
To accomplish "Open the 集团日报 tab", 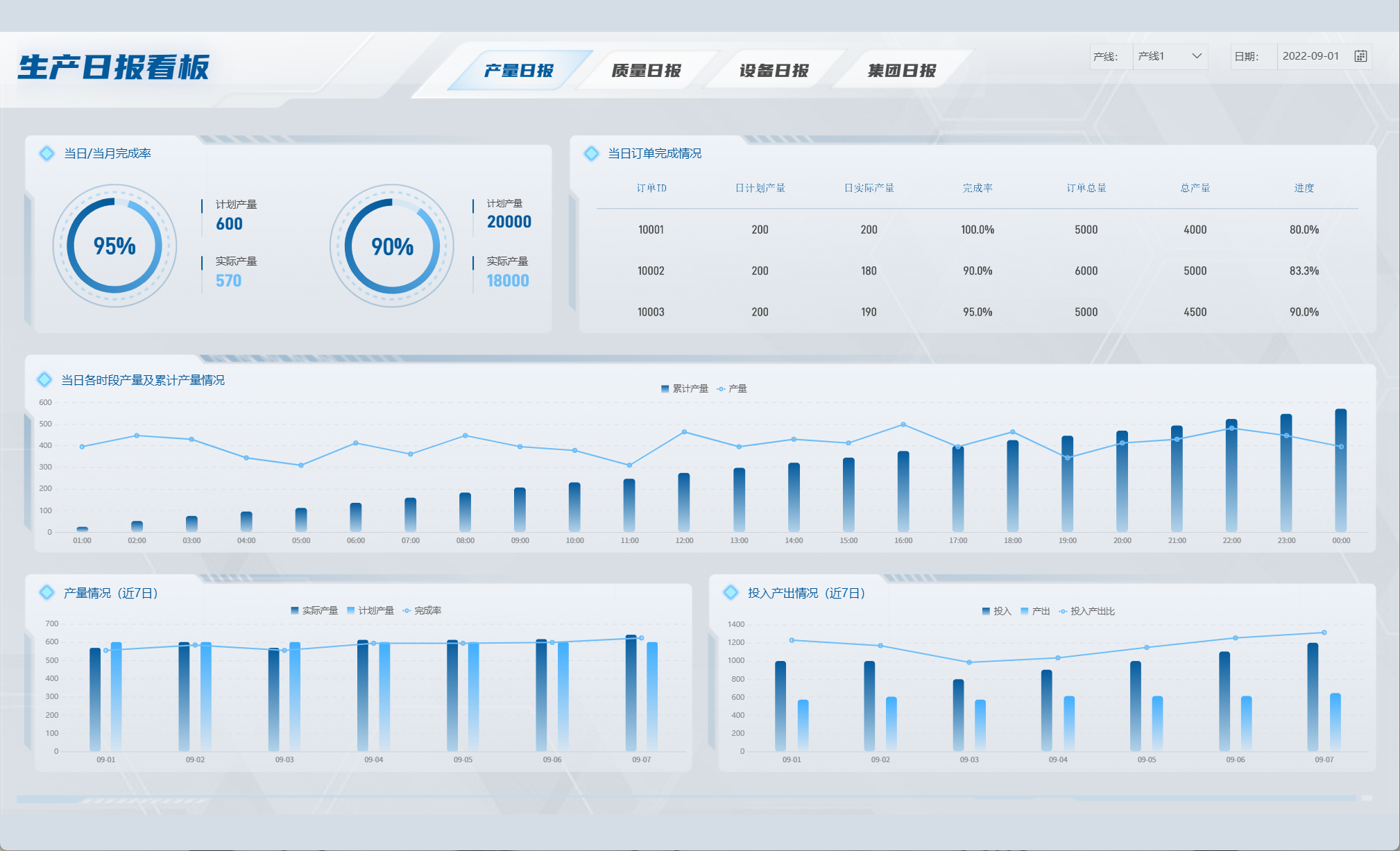I will click(x=901, y=71).
